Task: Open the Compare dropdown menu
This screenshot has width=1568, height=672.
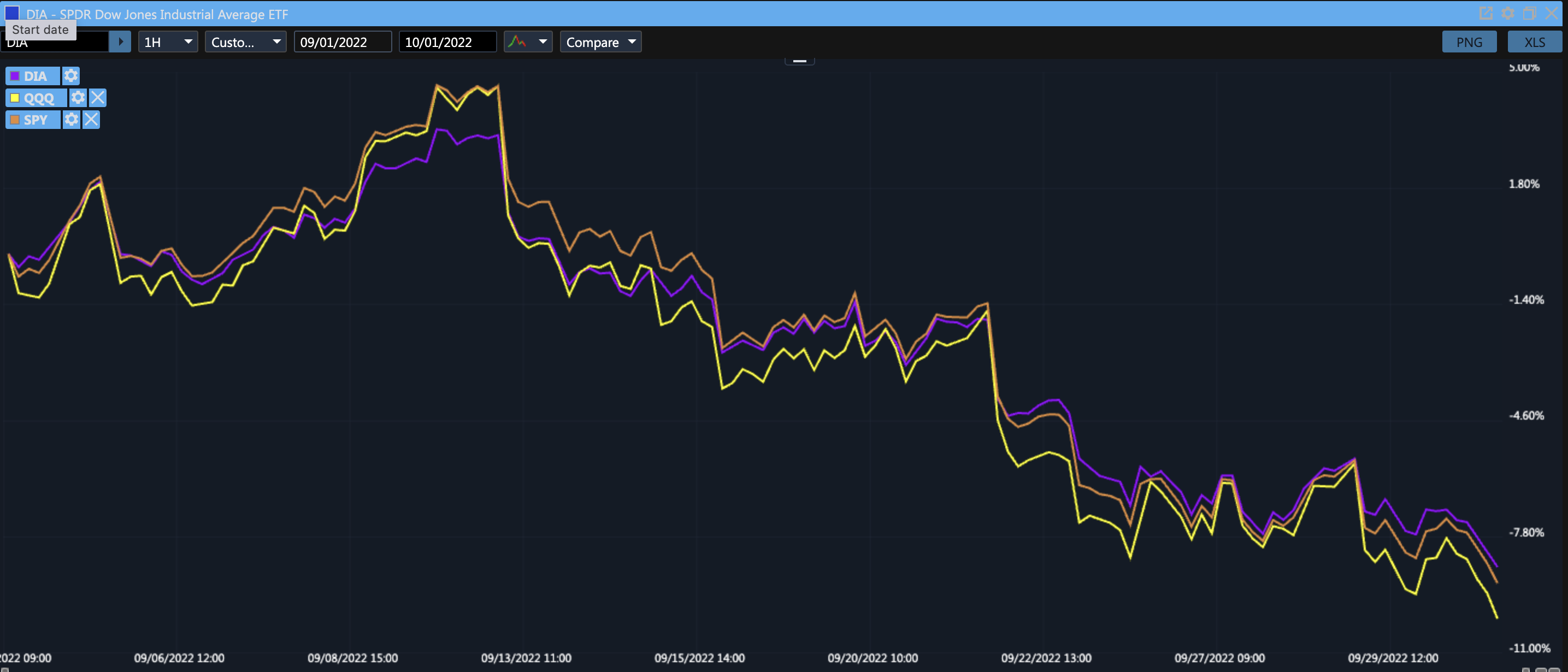Action: tap(600, 42)
